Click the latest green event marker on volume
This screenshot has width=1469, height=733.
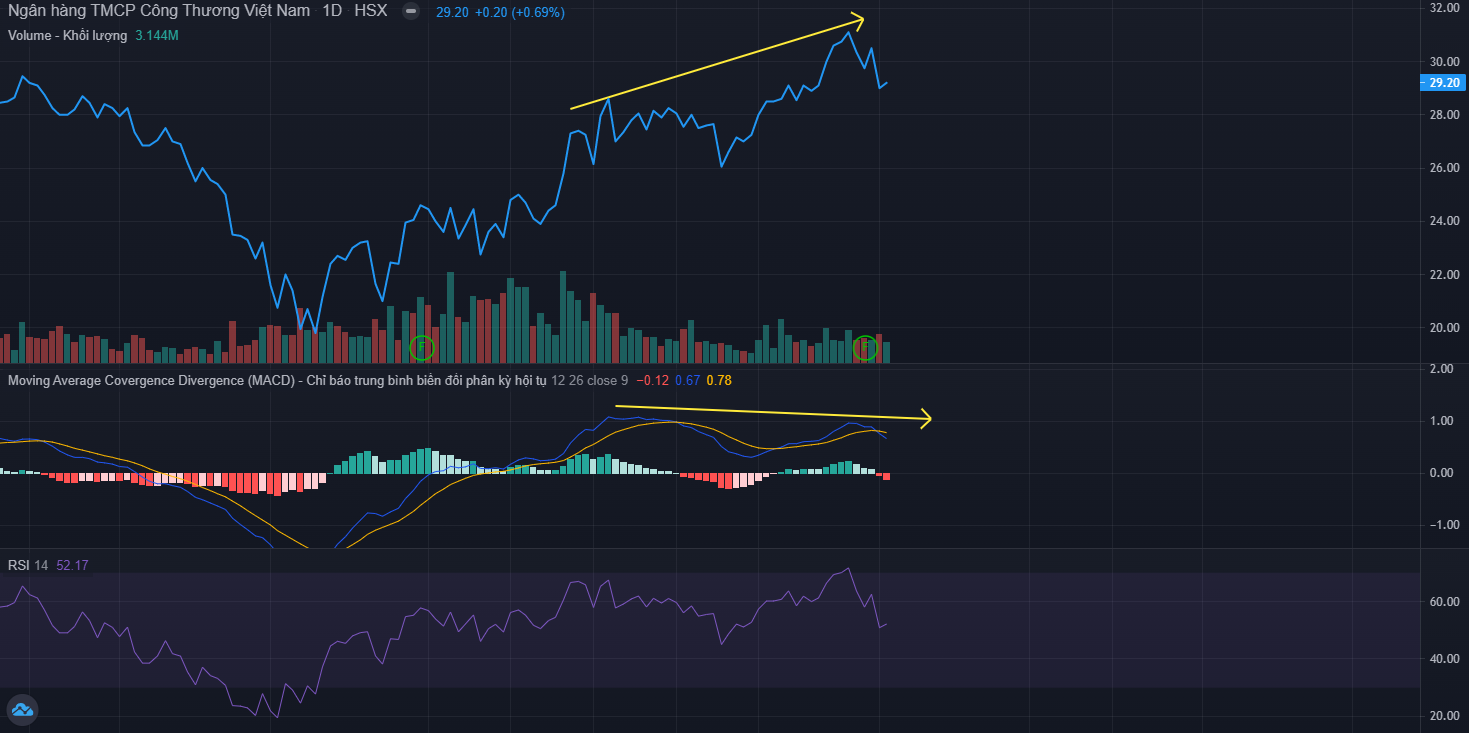pyautogui.click(x=865, y=348)
